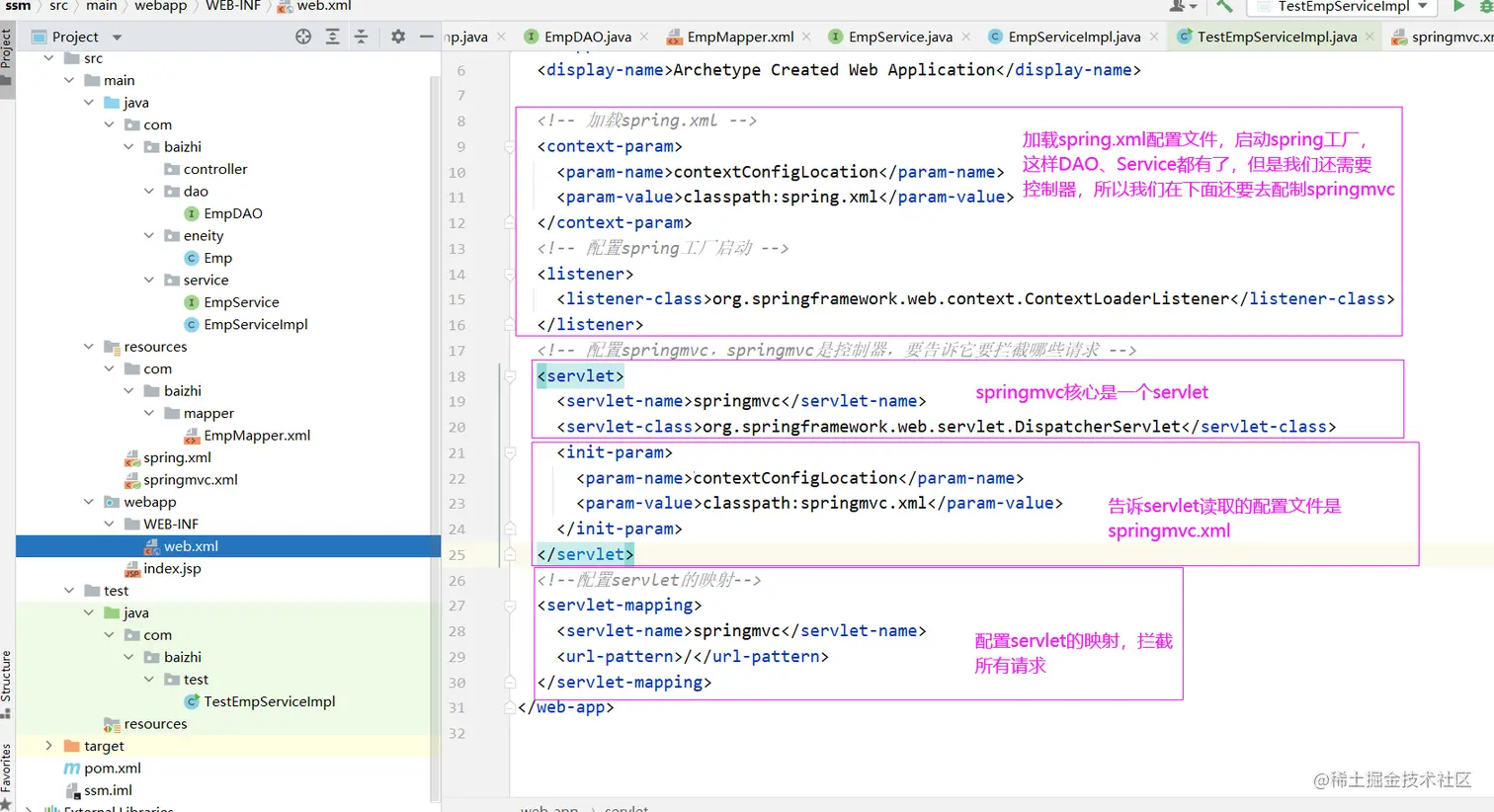Select the WEB-INF folder

[170, 525]
